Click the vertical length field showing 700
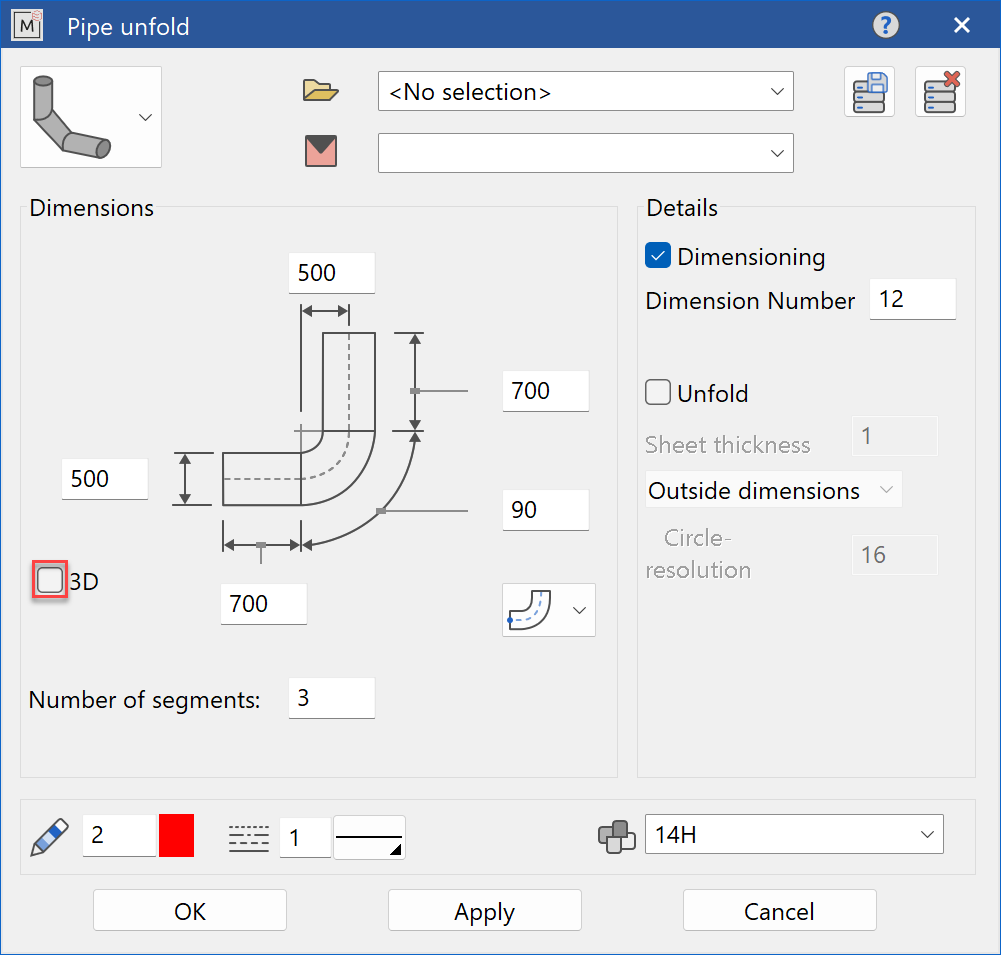 (x=545, y=391)
